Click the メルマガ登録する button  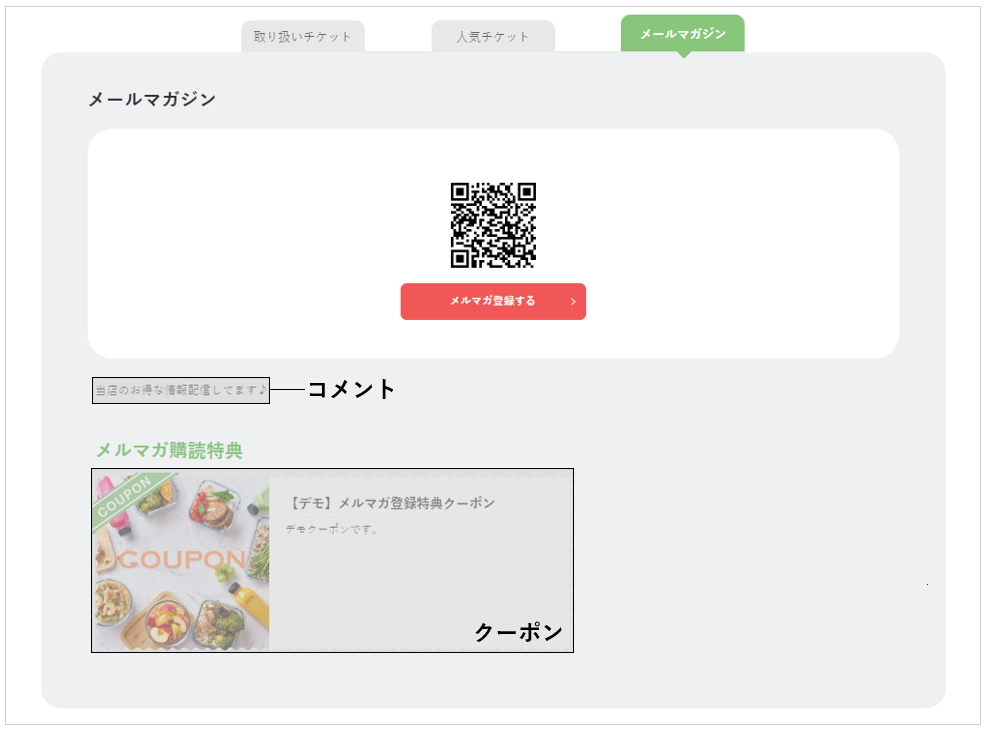(x=493, y=301)
